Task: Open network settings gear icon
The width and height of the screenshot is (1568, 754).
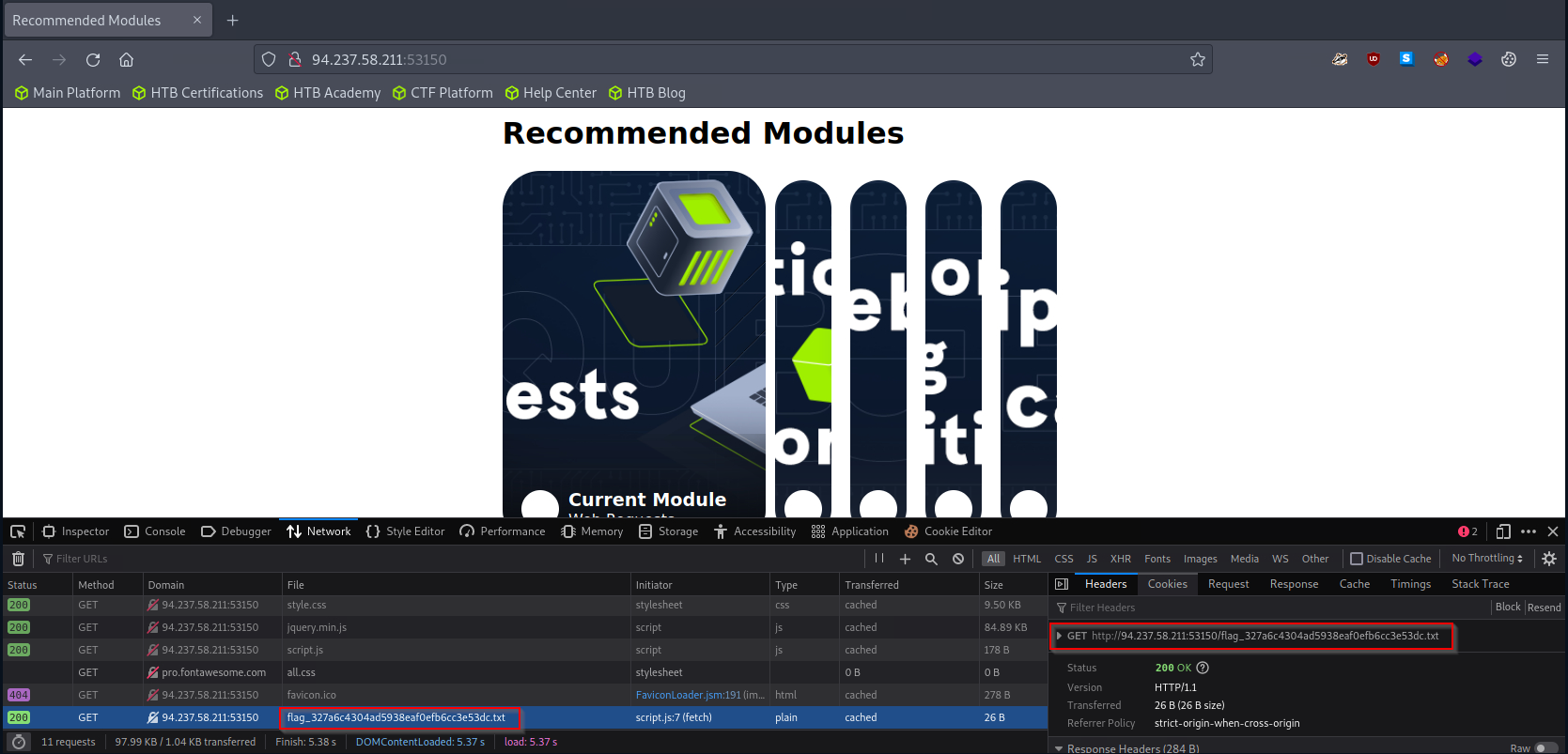Action: 1549,559
